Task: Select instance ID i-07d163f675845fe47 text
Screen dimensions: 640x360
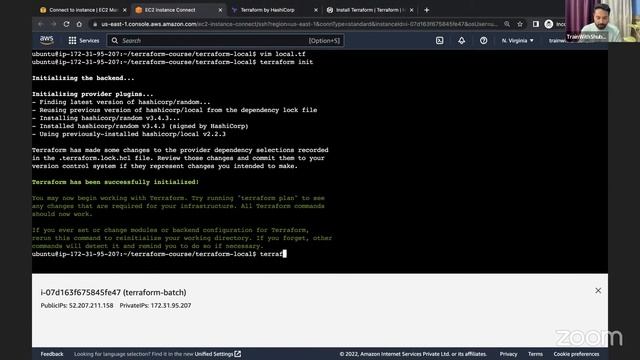Action: coord(80,292)
